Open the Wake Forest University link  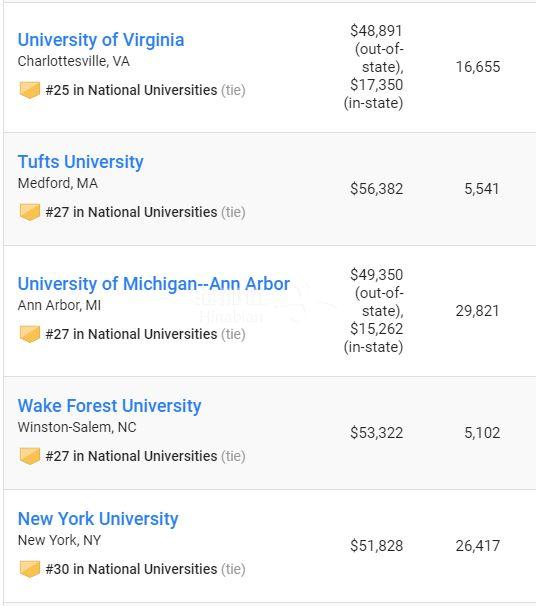[109, 406]
